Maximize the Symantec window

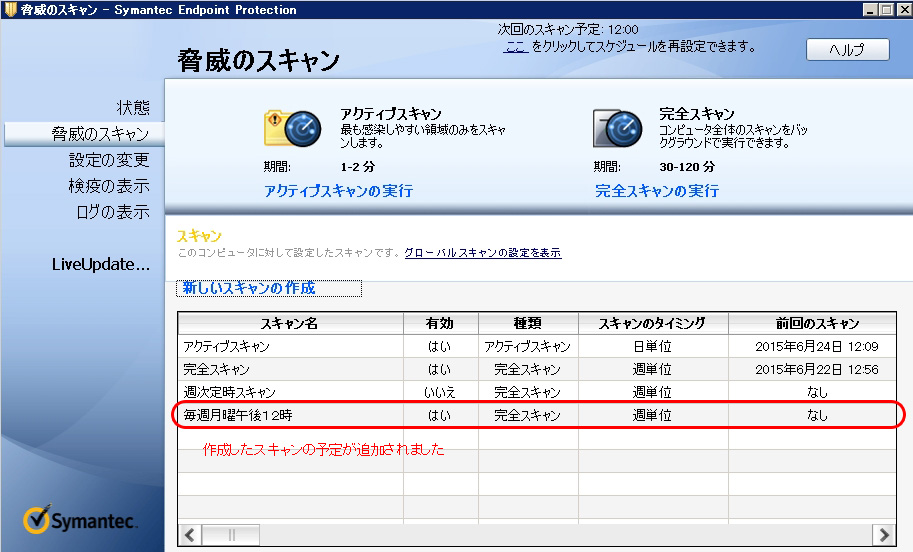pos(886,9)
